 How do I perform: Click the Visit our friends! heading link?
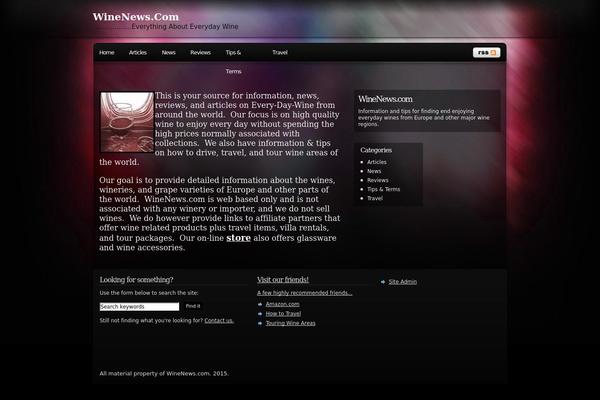(283, 280)
